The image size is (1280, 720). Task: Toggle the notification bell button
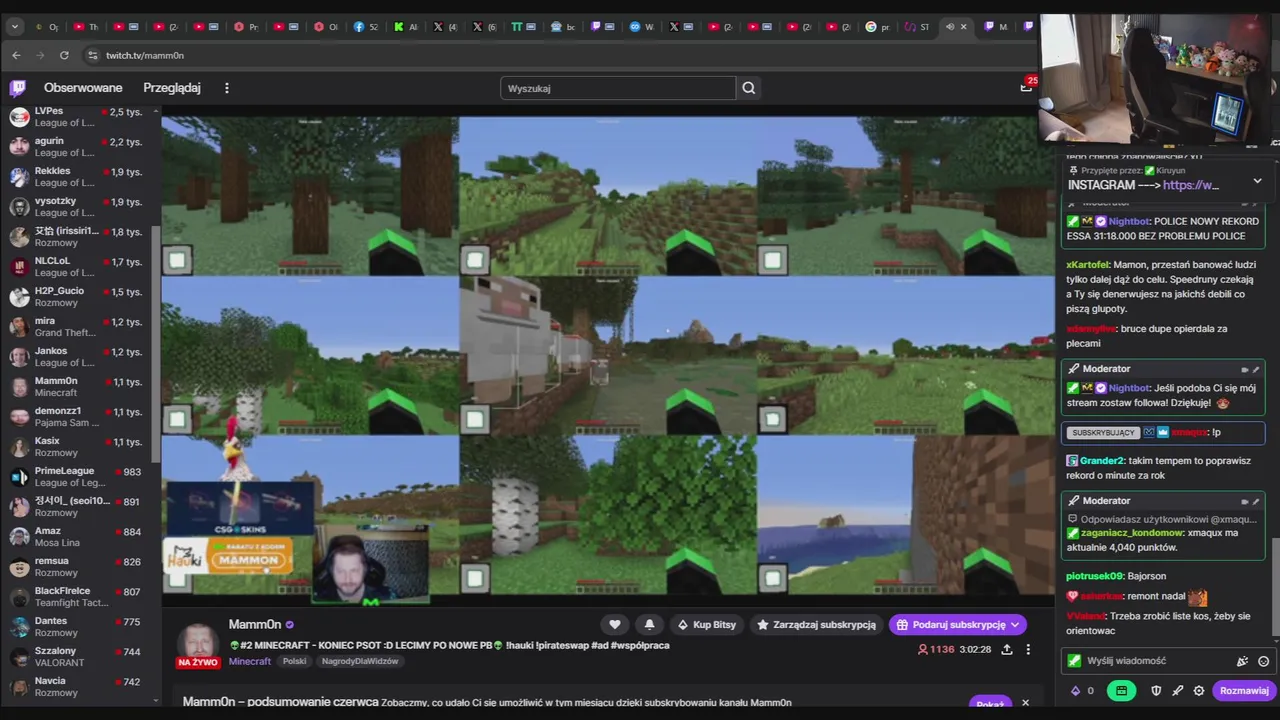pyautogui.click(x=649, y=625)
